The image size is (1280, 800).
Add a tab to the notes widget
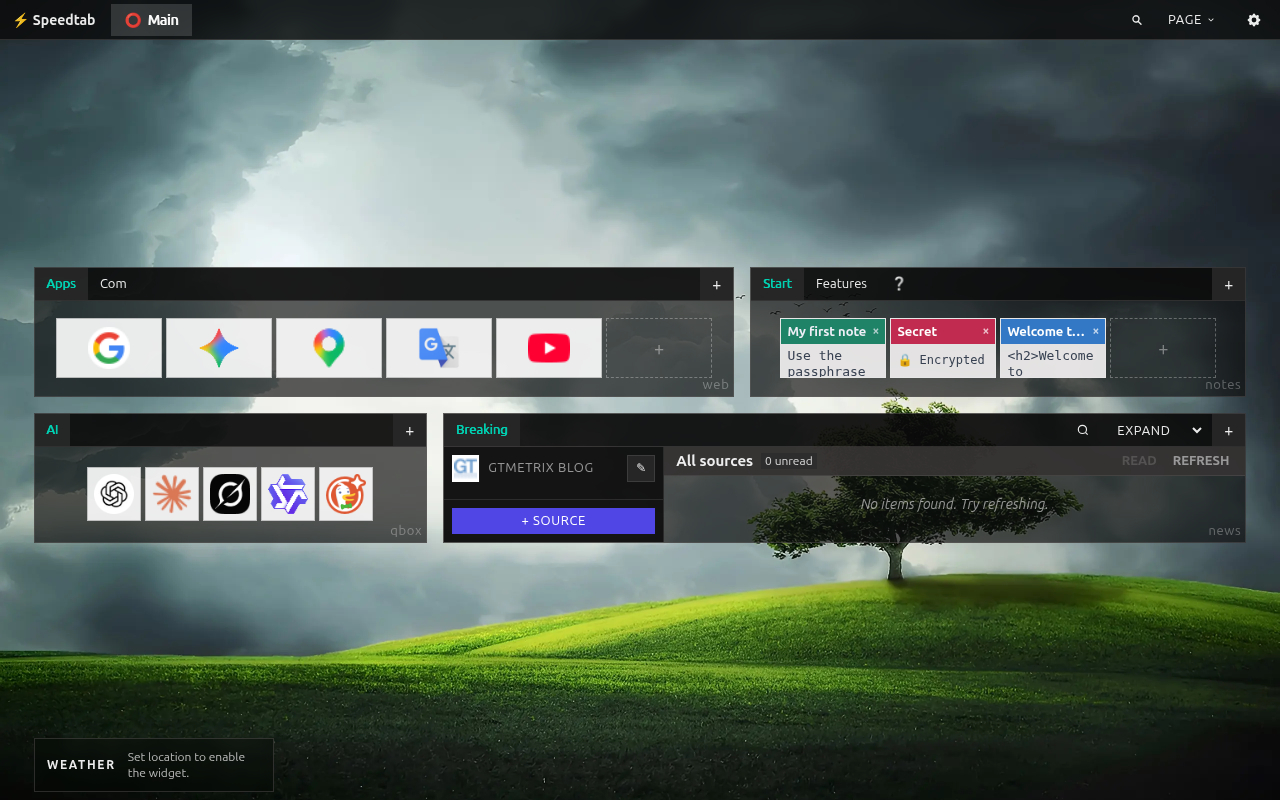pyautogui.click(x=1229, y=285)
